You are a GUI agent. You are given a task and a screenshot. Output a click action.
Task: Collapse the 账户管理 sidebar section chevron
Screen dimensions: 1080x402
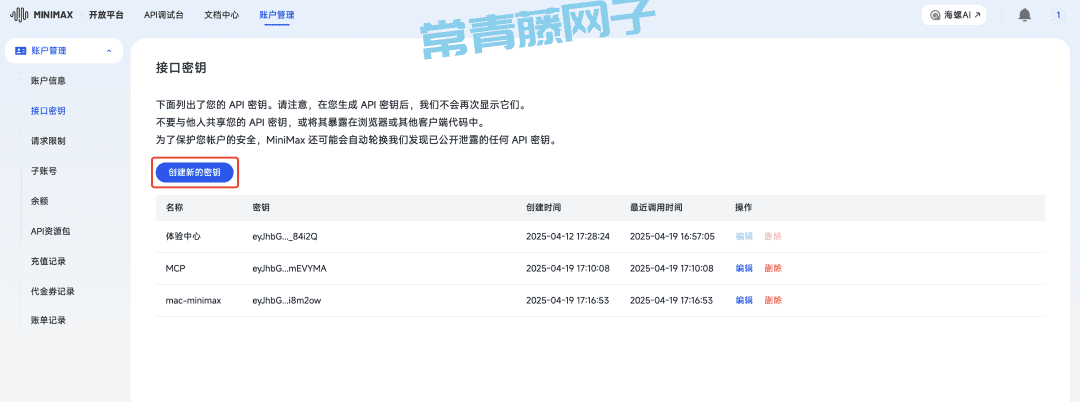(109, 51)
